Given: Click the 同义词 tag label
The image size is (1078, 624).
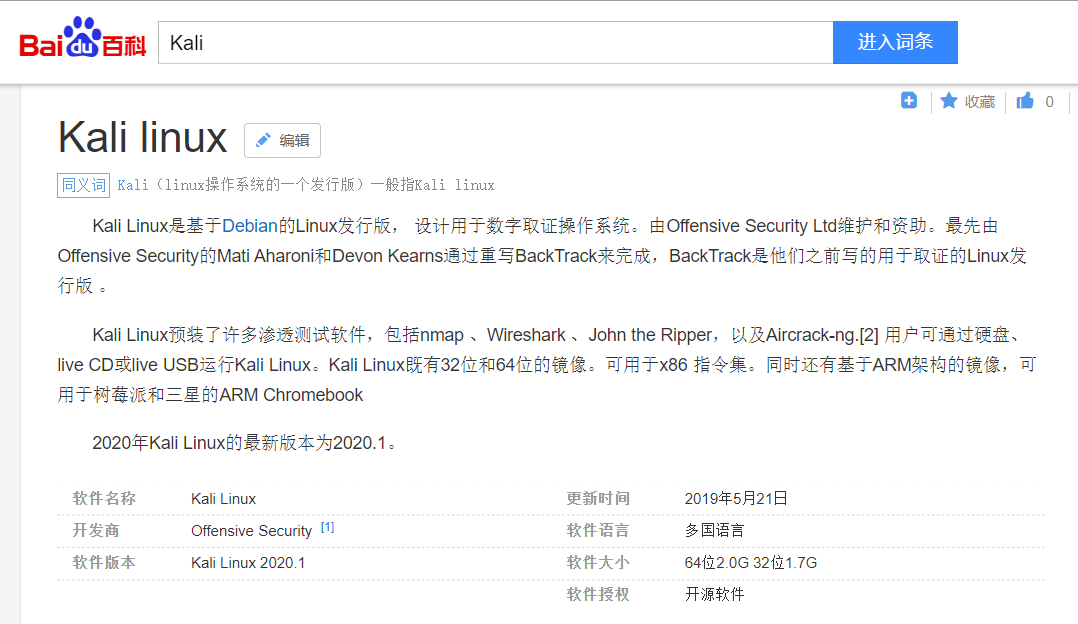Looking at the screenshot, I should click(x=83, y=185).
